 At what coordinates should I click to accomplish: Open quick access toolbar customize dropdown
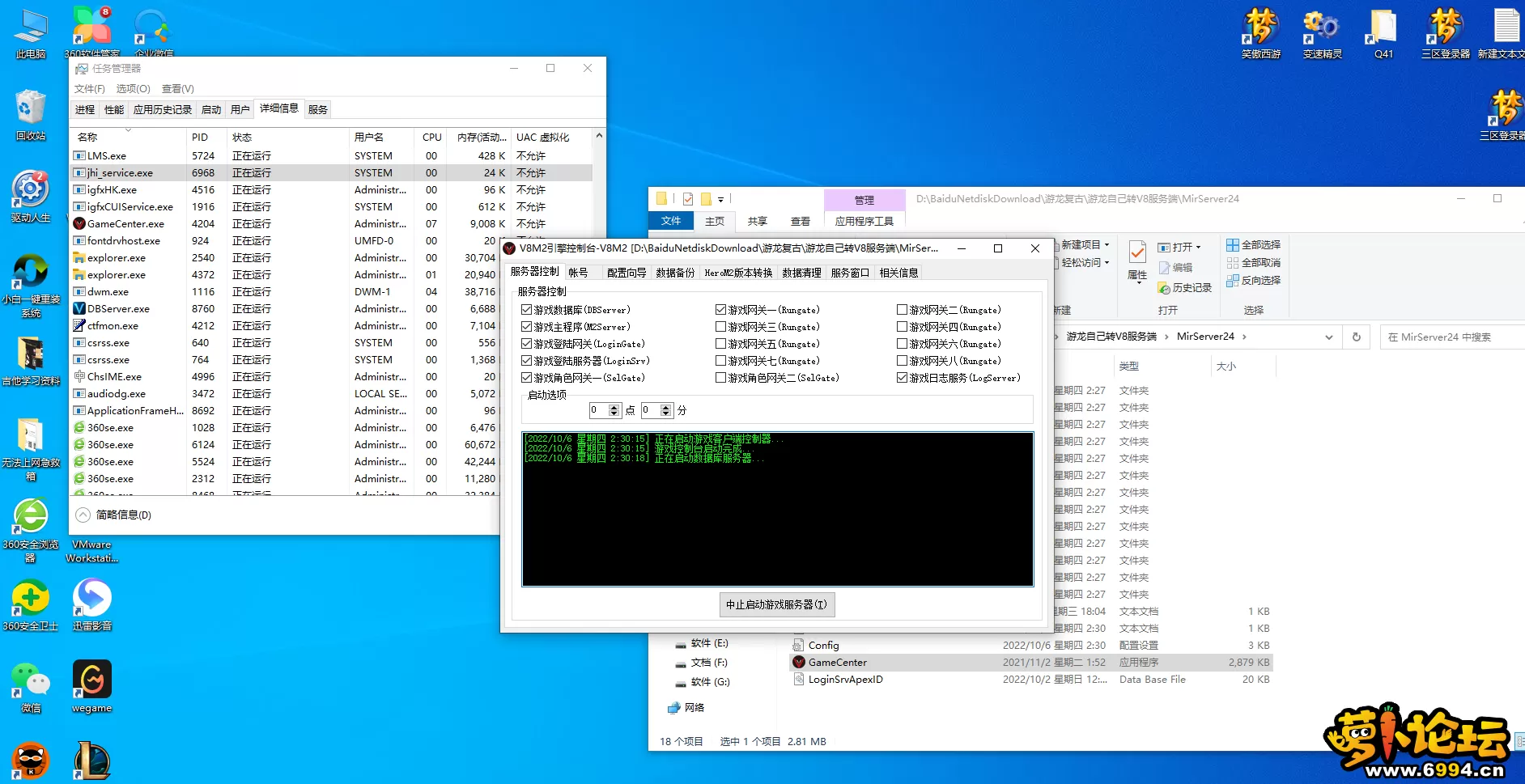[720, 199]
